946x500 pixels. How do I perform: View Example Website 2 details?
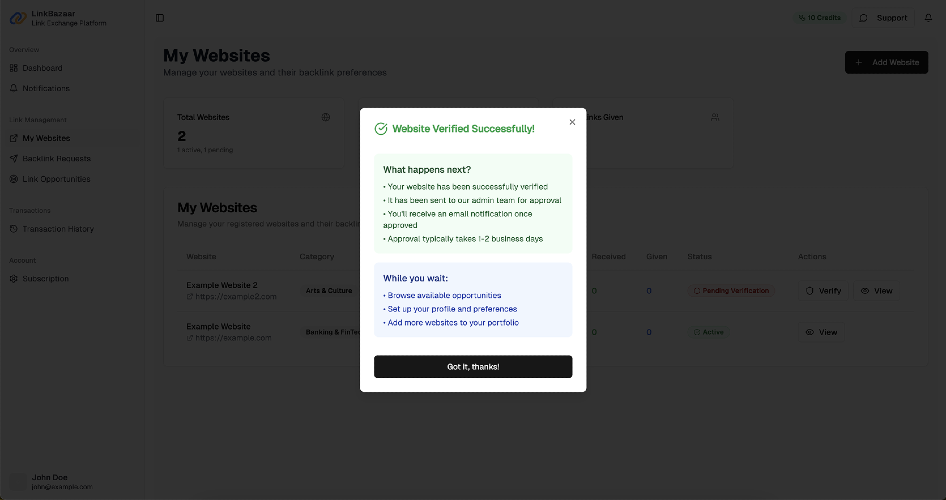click(877, 291)
